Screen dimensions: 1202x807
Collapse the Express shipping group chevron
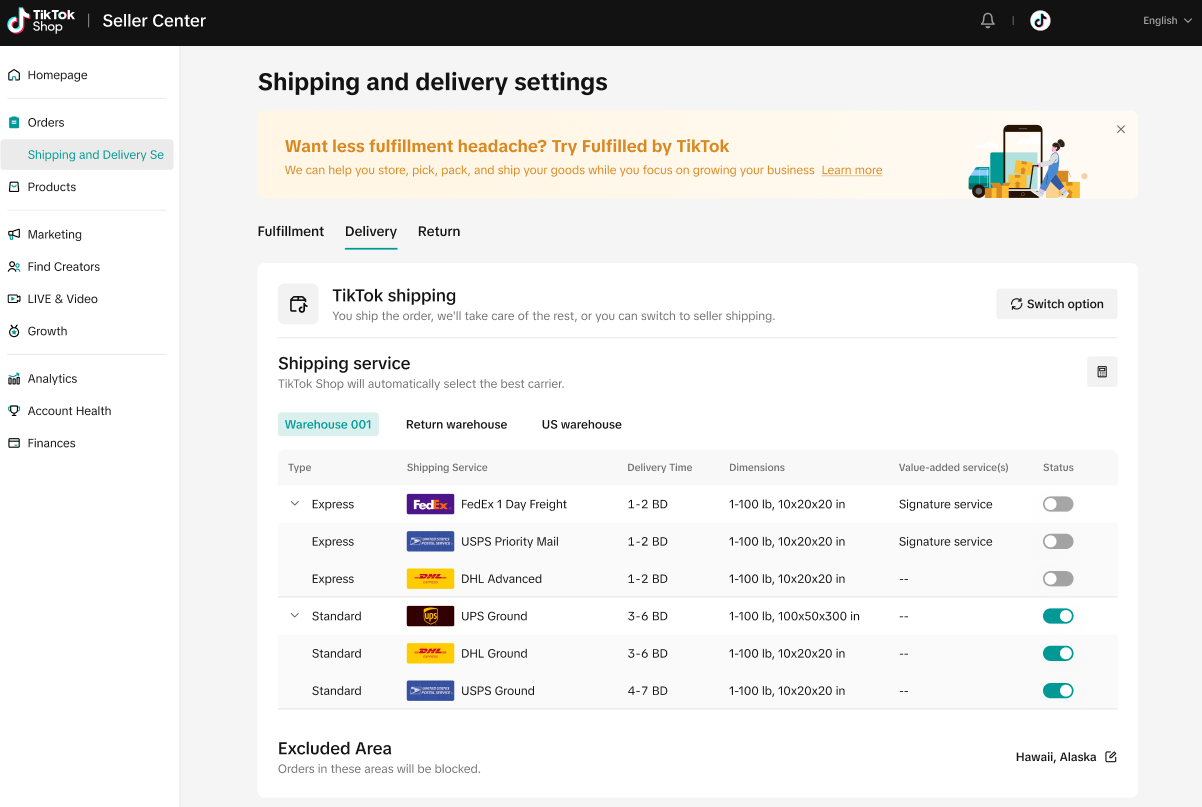point(294,504)
